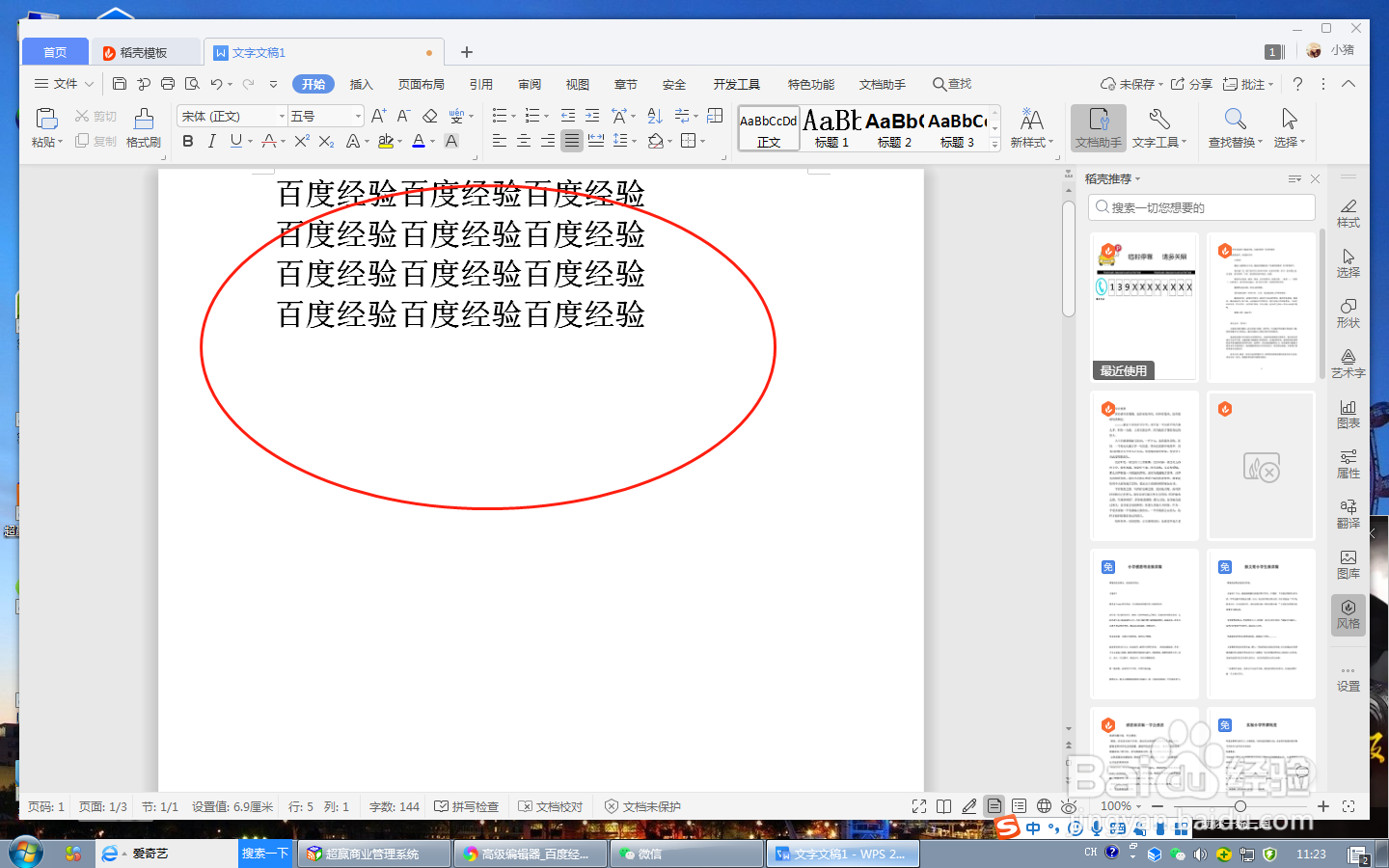Increase font size with A+ icon
The image size is (1389, 868).
click(x=378, y=116)
